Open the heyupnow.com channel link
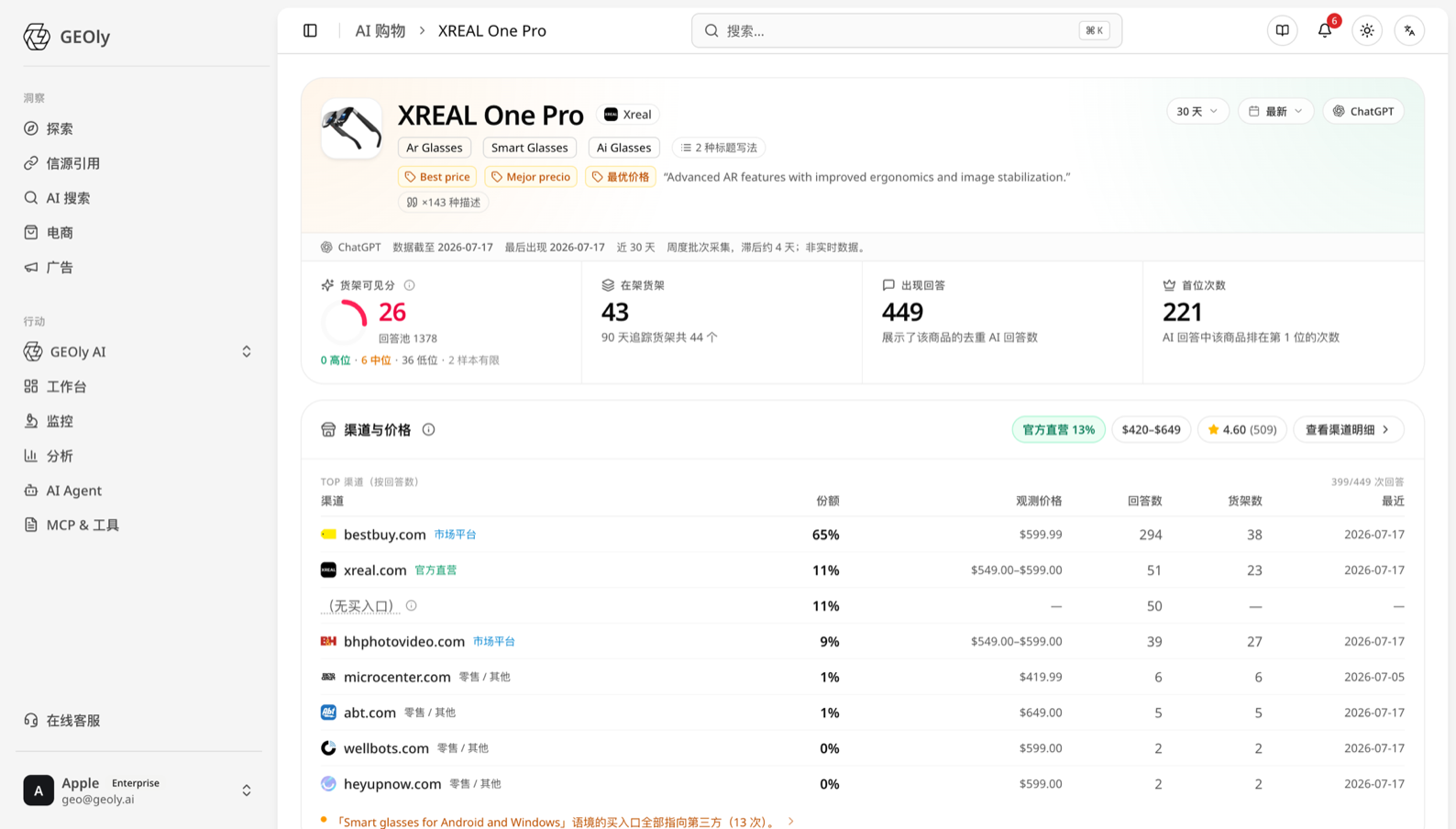Image resolution: width=1456 pixels, height=829 pixels. click(x=392, y=784)
